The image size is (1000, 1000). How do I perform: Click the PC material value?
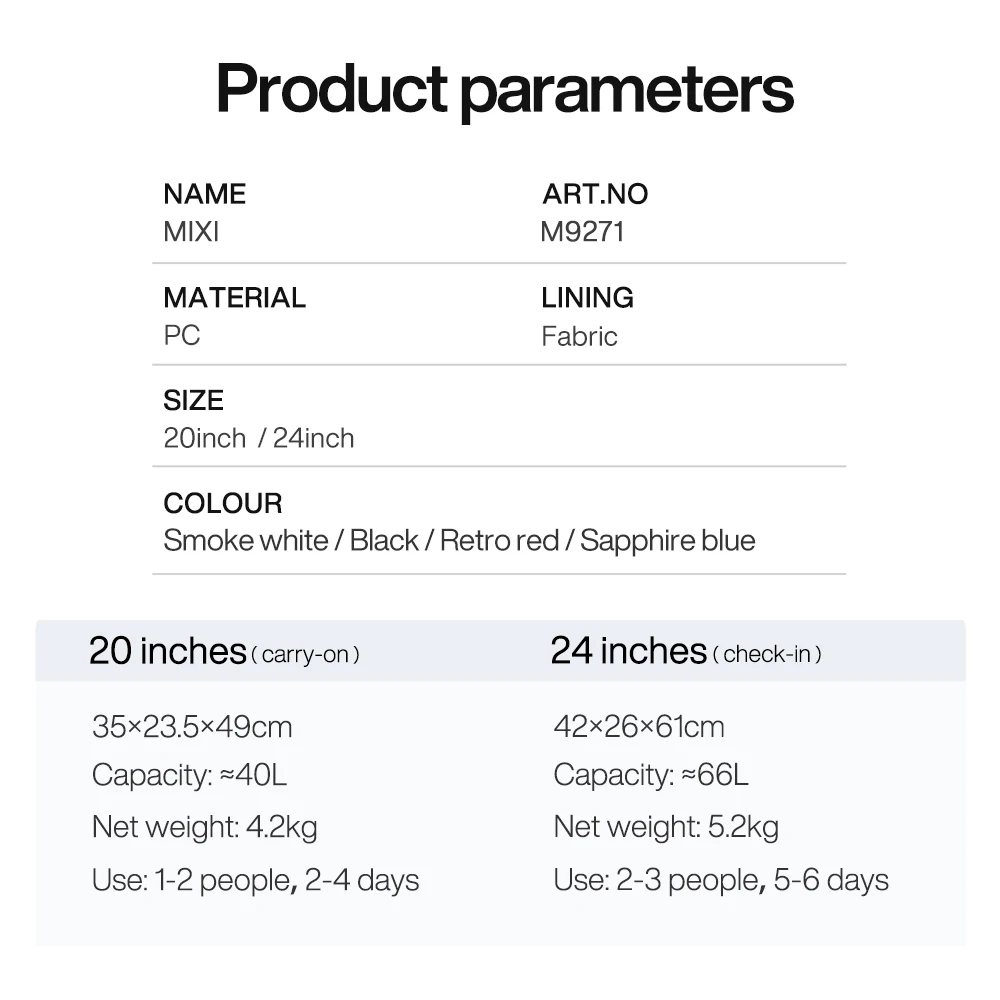(182, 335)
